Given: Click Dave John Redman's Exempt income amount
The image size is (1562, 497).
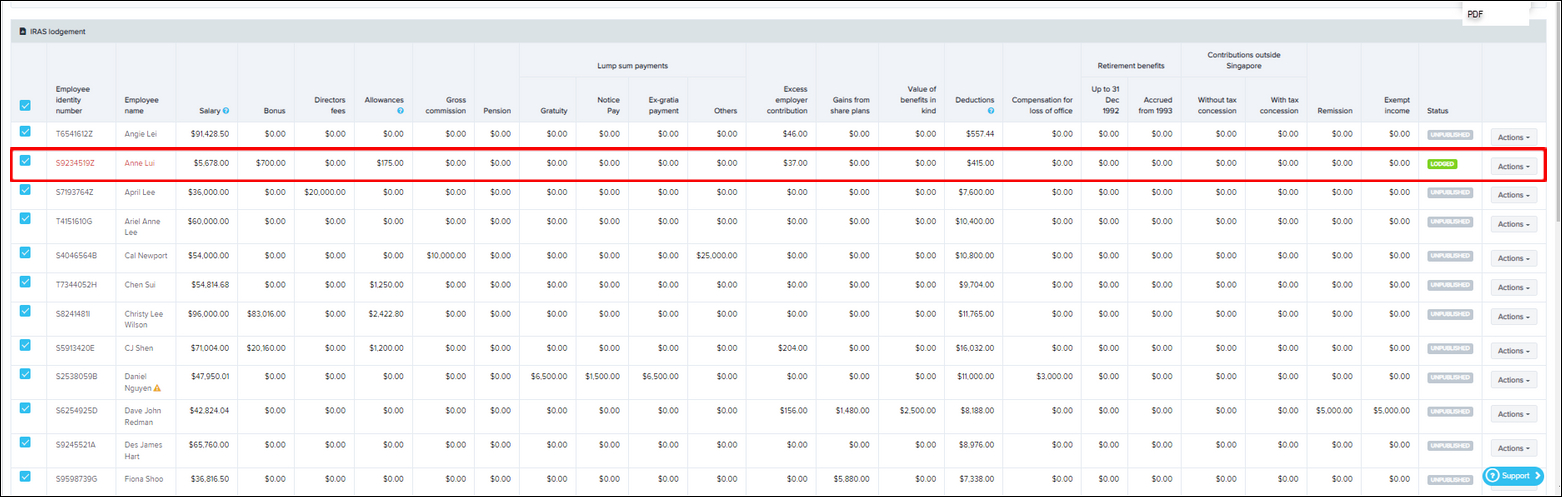Looking at the screenshot, I should click(x=1389, y=409).
